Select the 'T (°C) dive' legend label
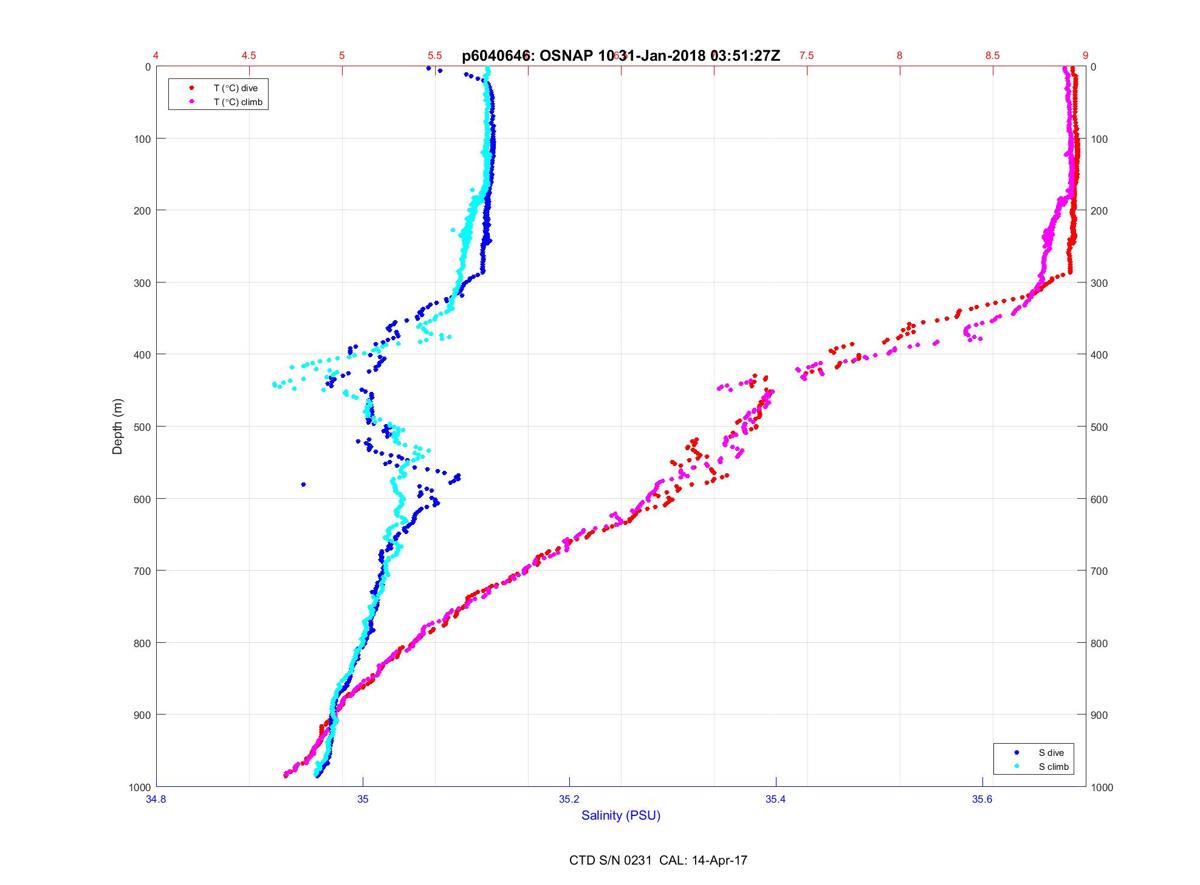The height and width of the screenshot is (885, 1200). [x=235, y=88]
